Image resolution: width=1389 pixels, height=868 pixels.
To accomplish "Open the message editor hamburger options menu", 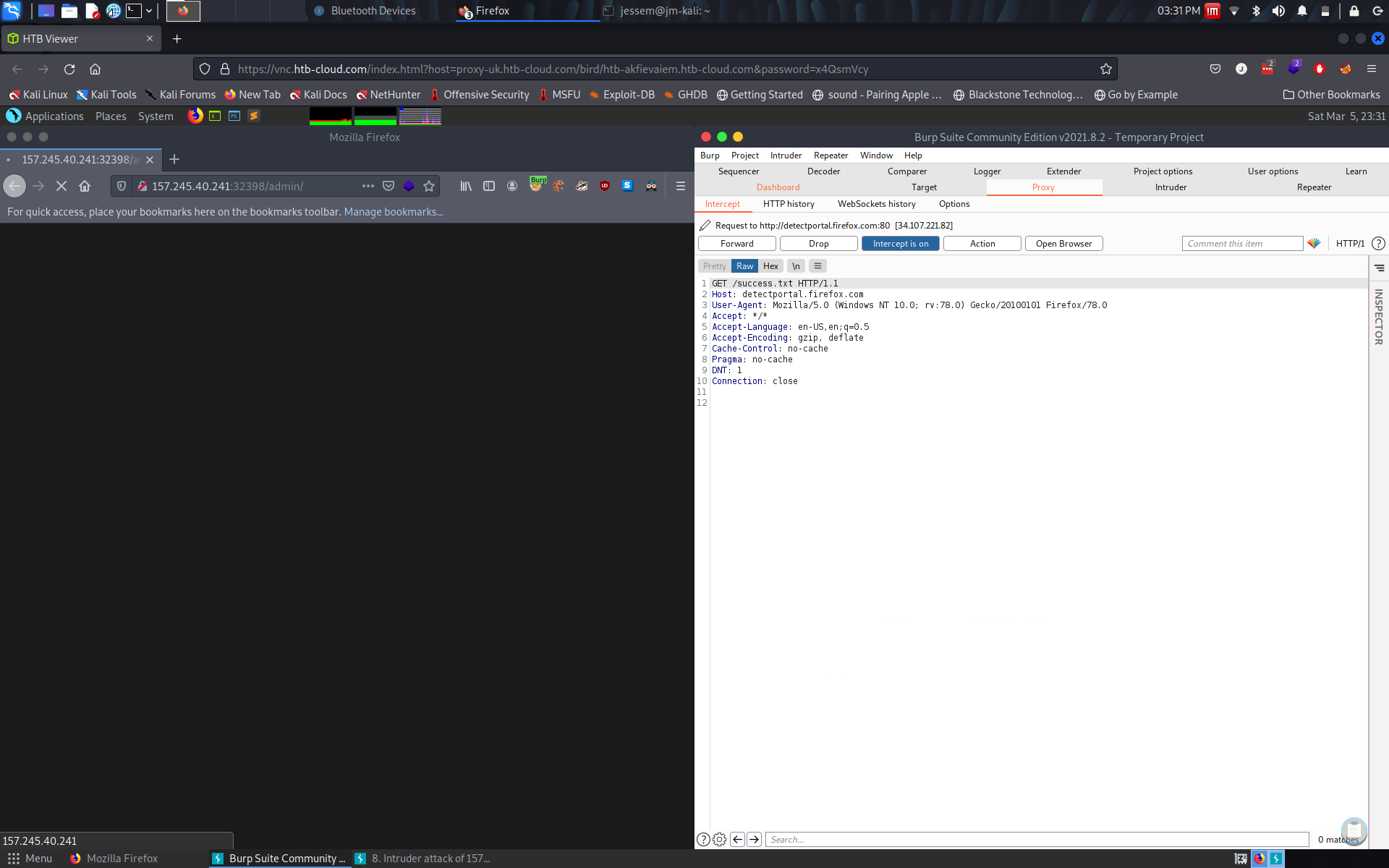I will (818, 266).
